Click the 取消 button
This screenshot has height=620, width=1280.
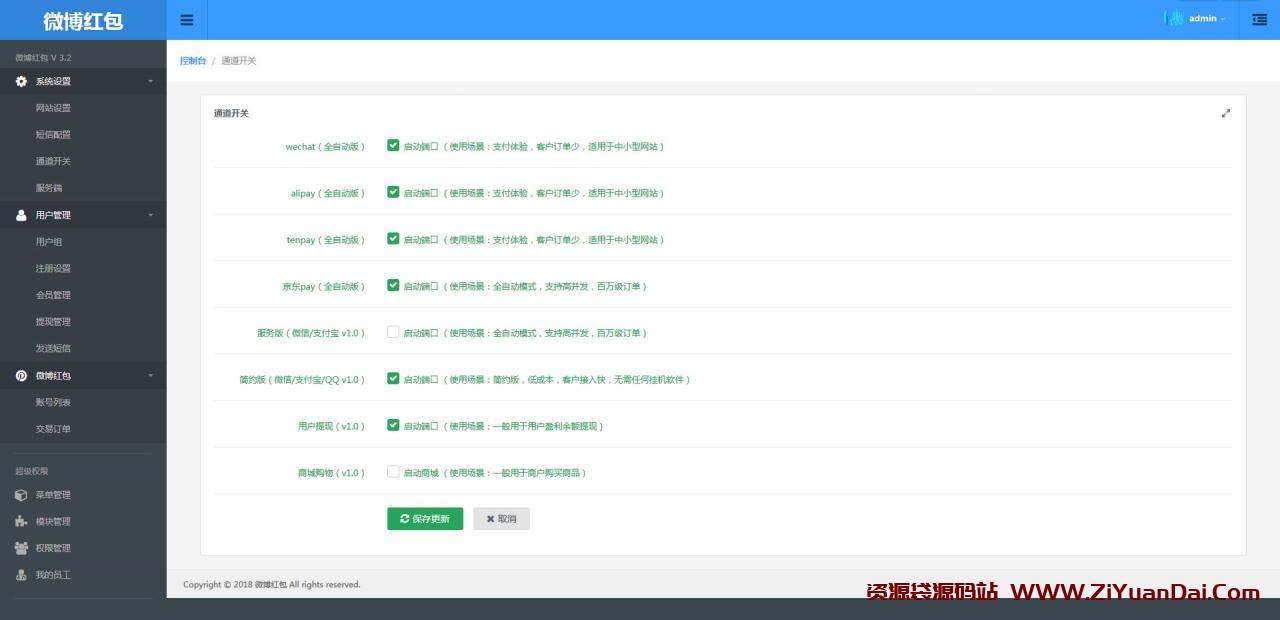coord(501,519)
